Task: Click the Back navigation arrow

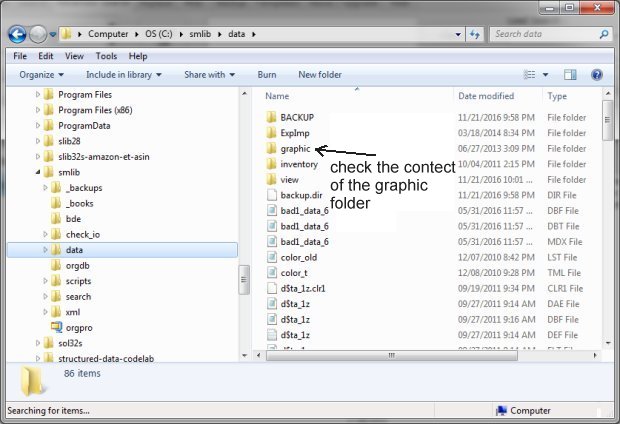Action: click(x=17, y=34)
